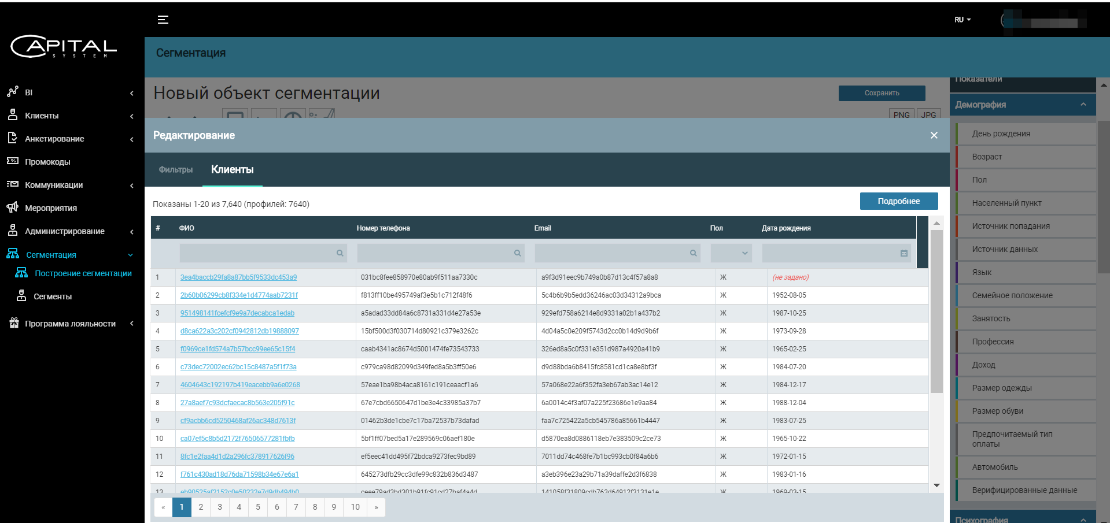The height and width of the screenshot is (523, 1110).
Task: Click the Подробнее button
Action: point(898,201)
